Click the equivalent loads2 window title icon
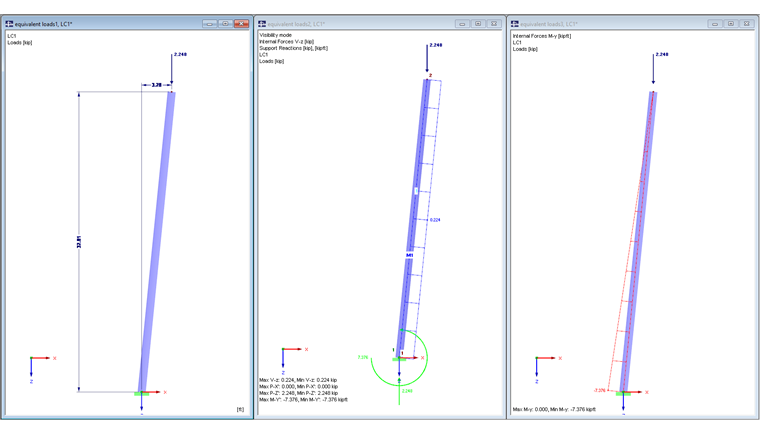This screenshot has width=760, height=435. pos(262,23)
